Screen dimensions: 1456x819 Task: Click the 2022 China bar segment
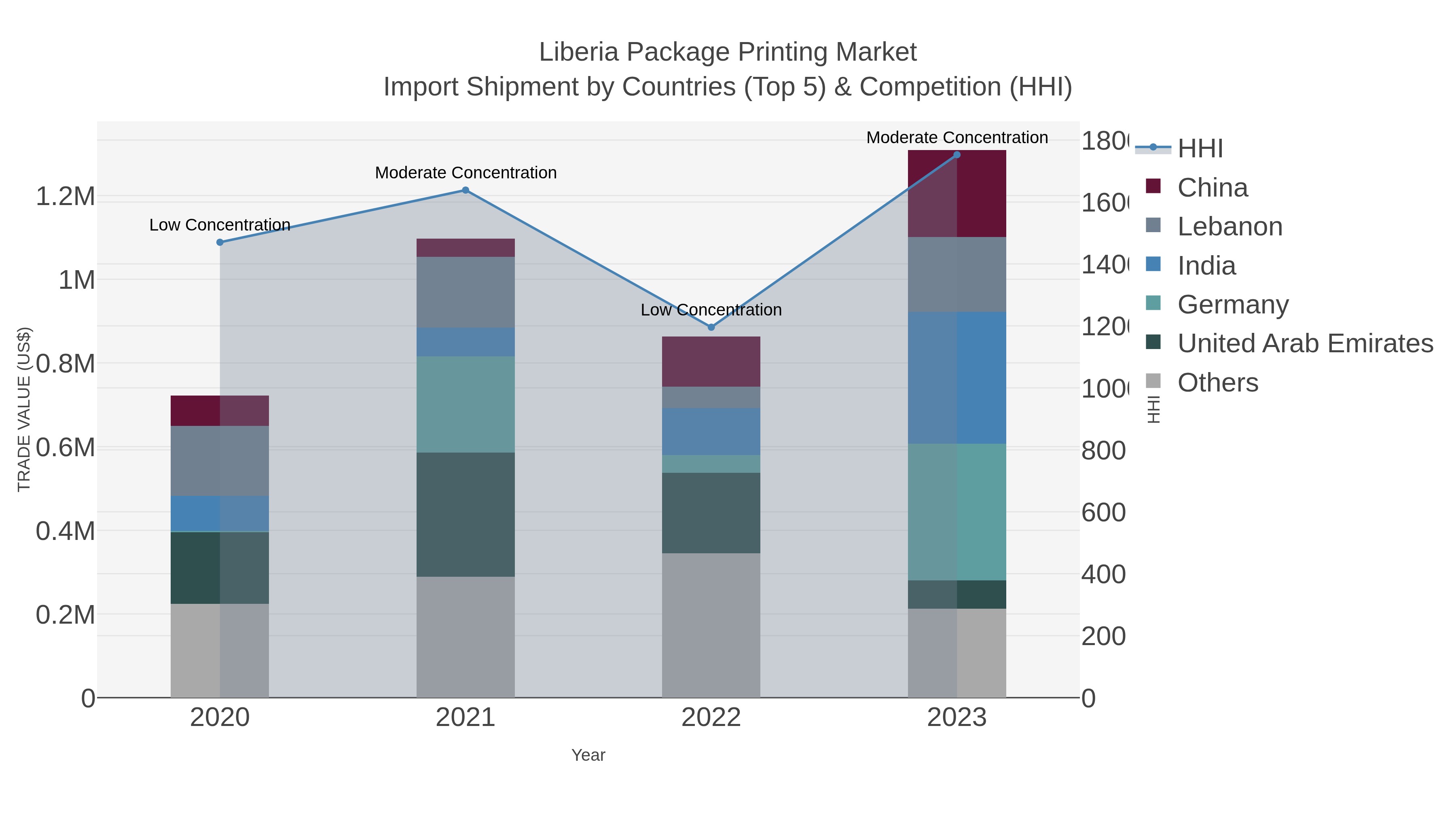pyautogui.click(x=711, y=362)
